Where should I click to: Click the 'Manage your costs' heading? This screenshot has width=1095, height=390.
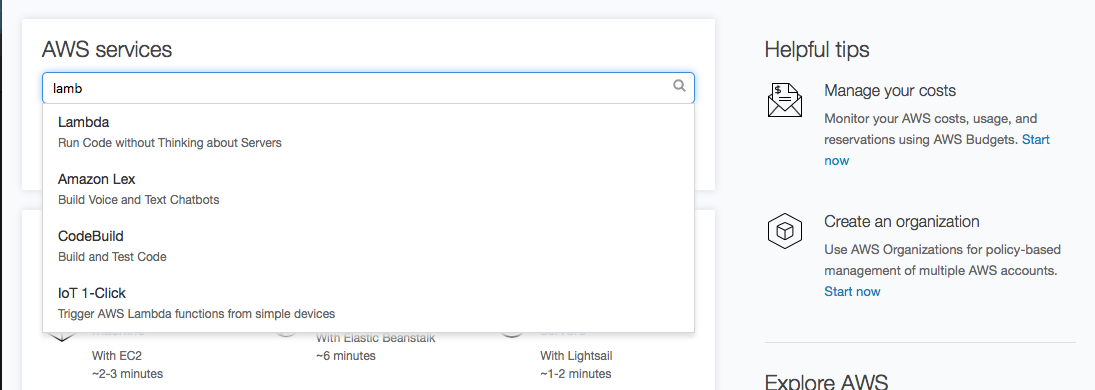click(x=890, y=91)
